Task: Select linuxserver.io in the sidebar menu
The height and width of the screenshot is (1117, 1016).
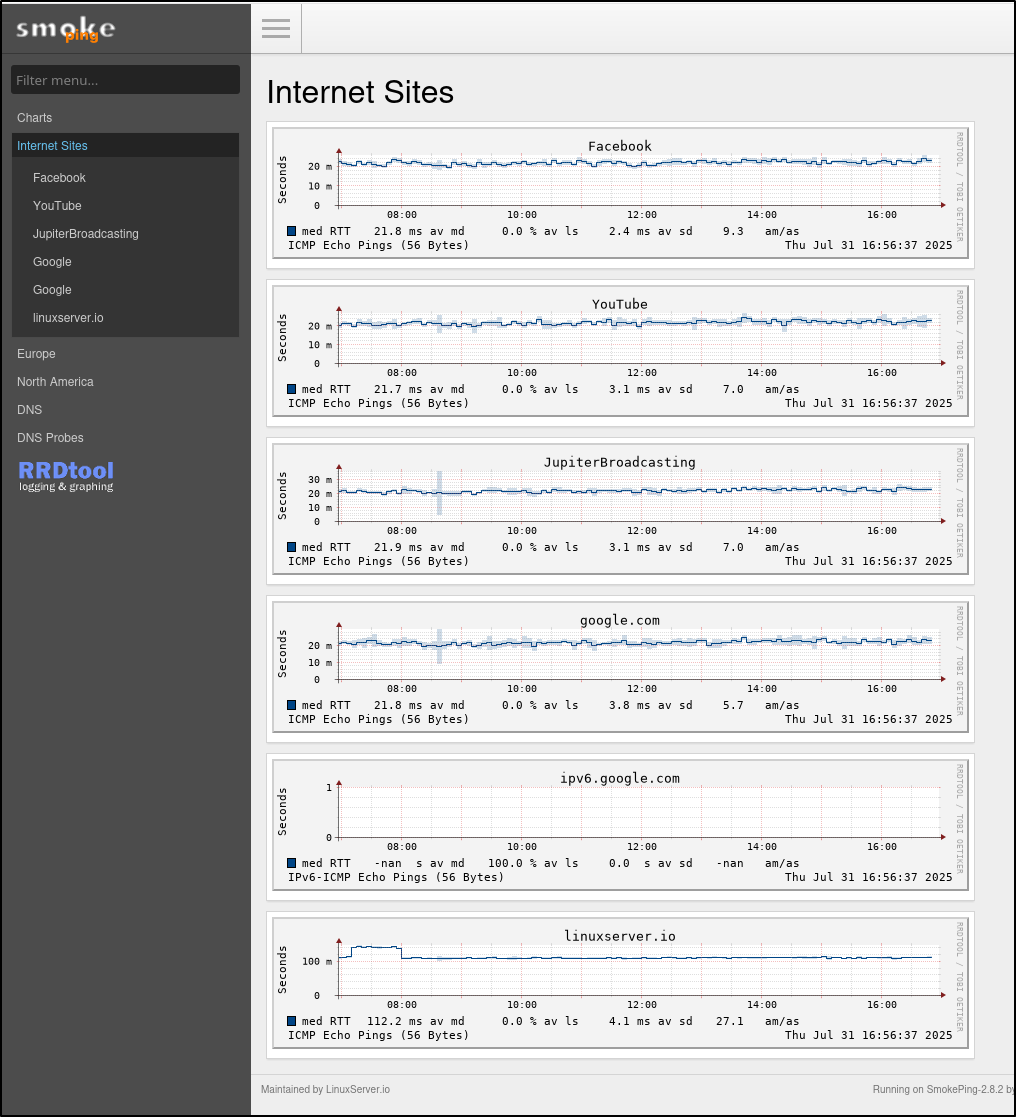Action: click(x=68, y=318)
